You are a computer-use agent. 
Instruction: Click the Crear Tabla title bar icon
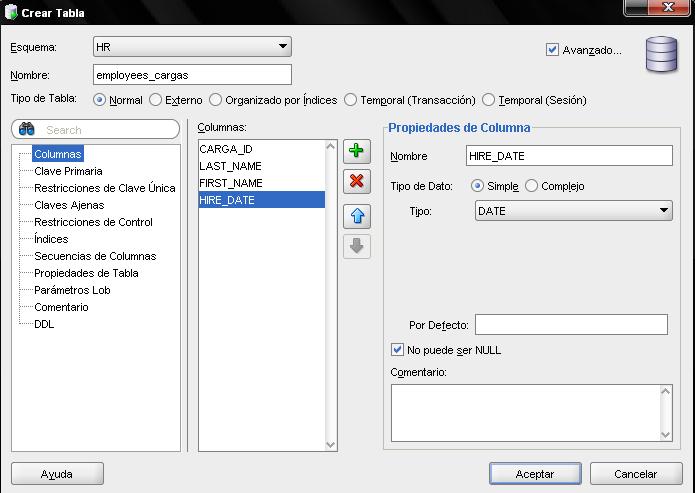pos(11,12)
